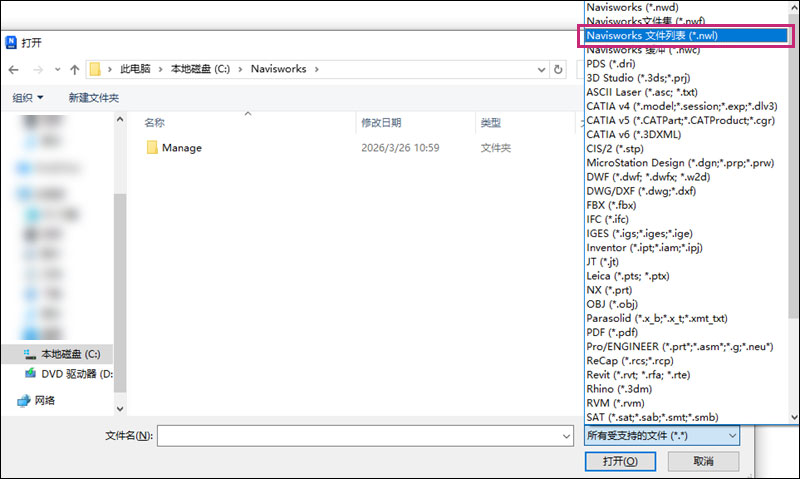Click the sidebar scroll up arrow
Screen dimensions: 800x479
[120, 119]
